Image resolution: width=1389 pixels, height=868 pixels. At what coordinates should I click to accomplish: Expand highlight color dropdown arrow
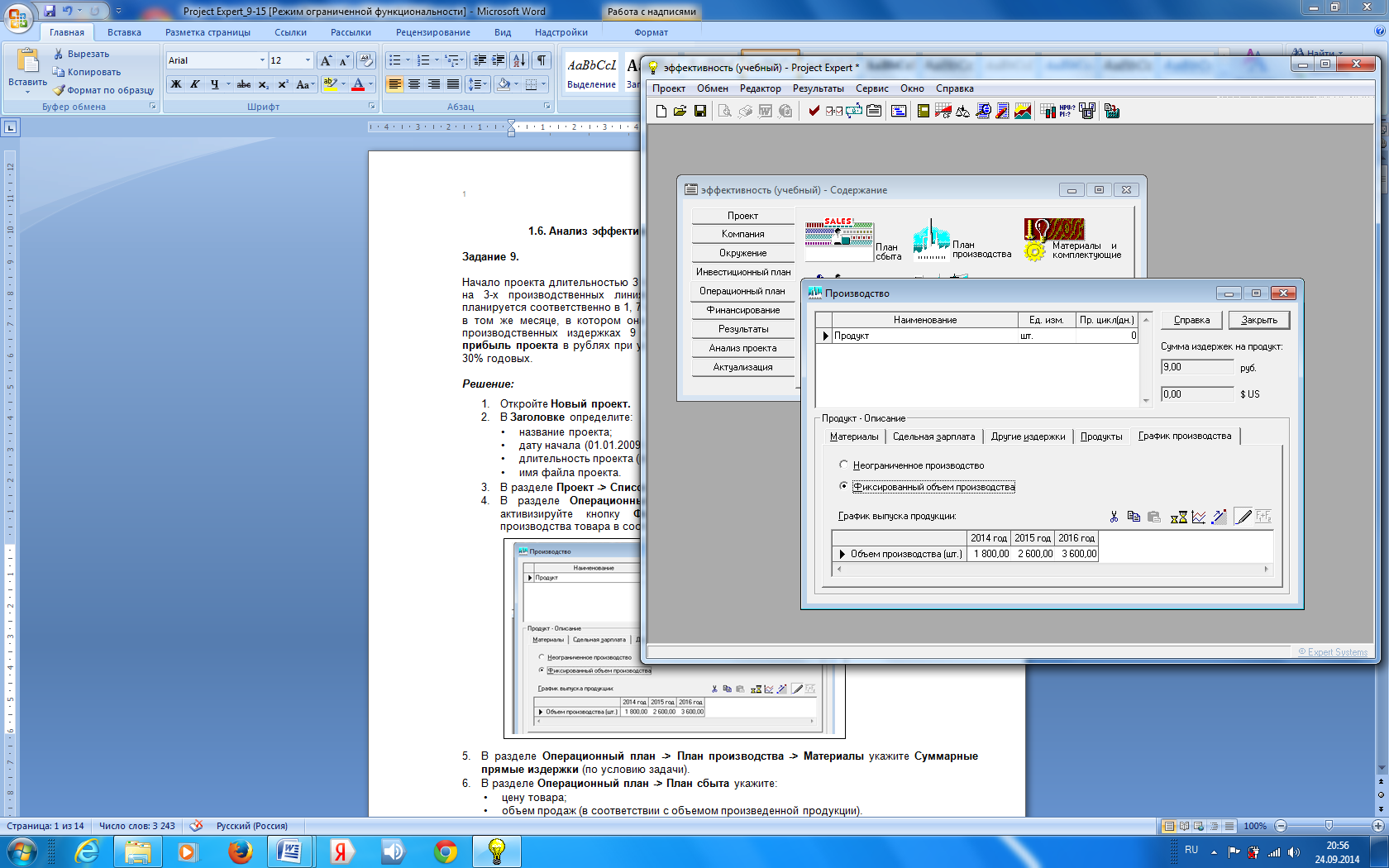point(342,84)
